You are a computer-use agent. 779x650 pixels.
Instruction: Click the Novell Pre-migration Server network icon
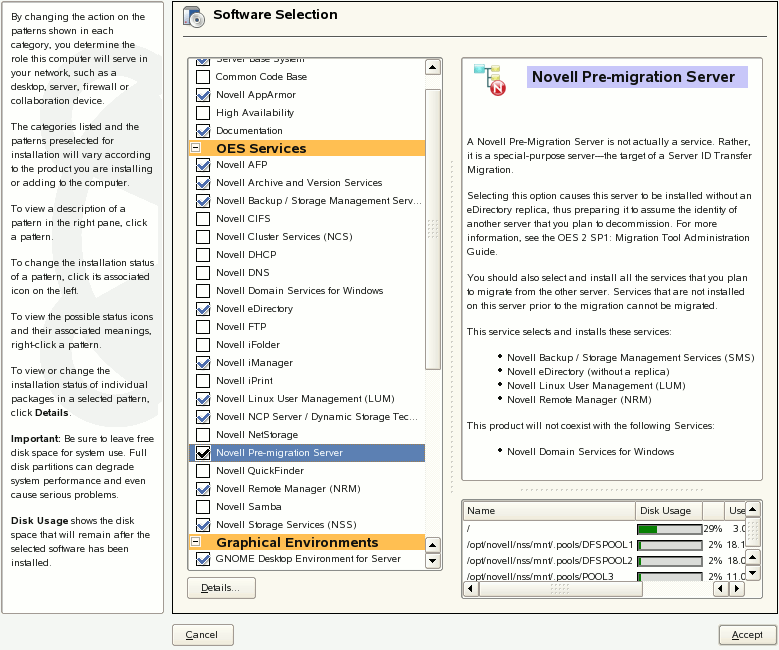(490, 80)
